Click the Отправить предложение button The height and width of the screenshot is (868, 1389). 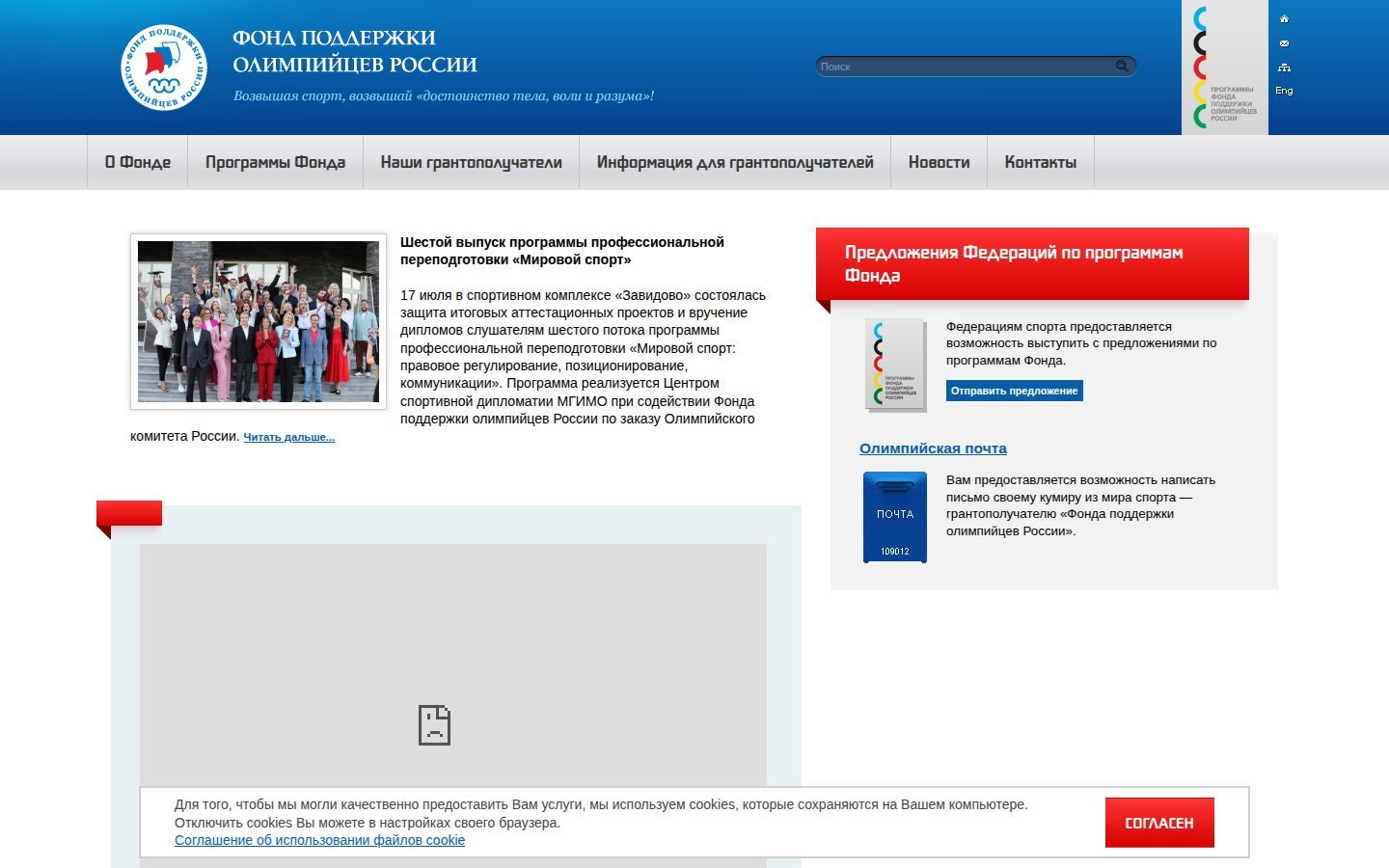click(1014, 391)
